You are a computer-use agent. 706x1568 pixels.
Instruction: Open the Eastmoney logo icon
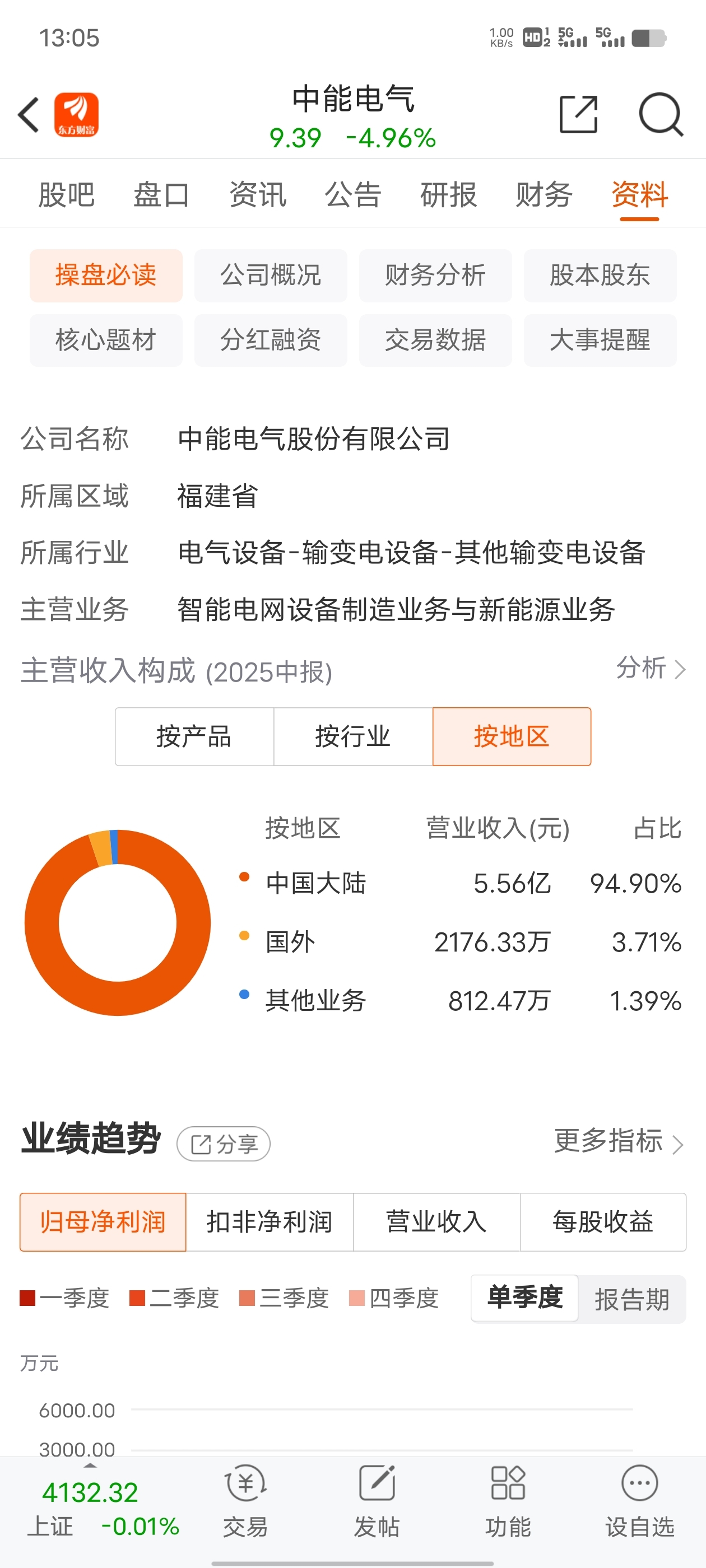(76, 114)
